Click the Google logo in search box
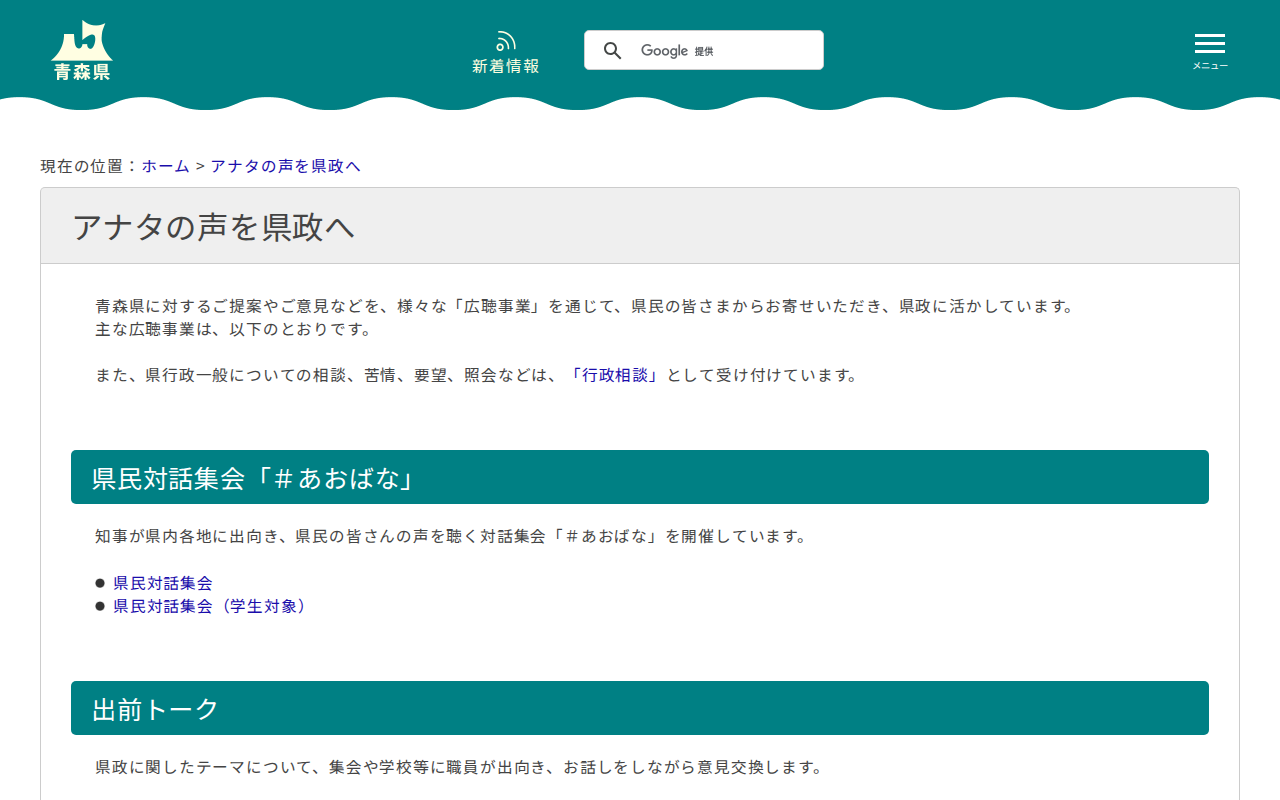This screenshot has width=1280, height=800. tap(664, 51)
